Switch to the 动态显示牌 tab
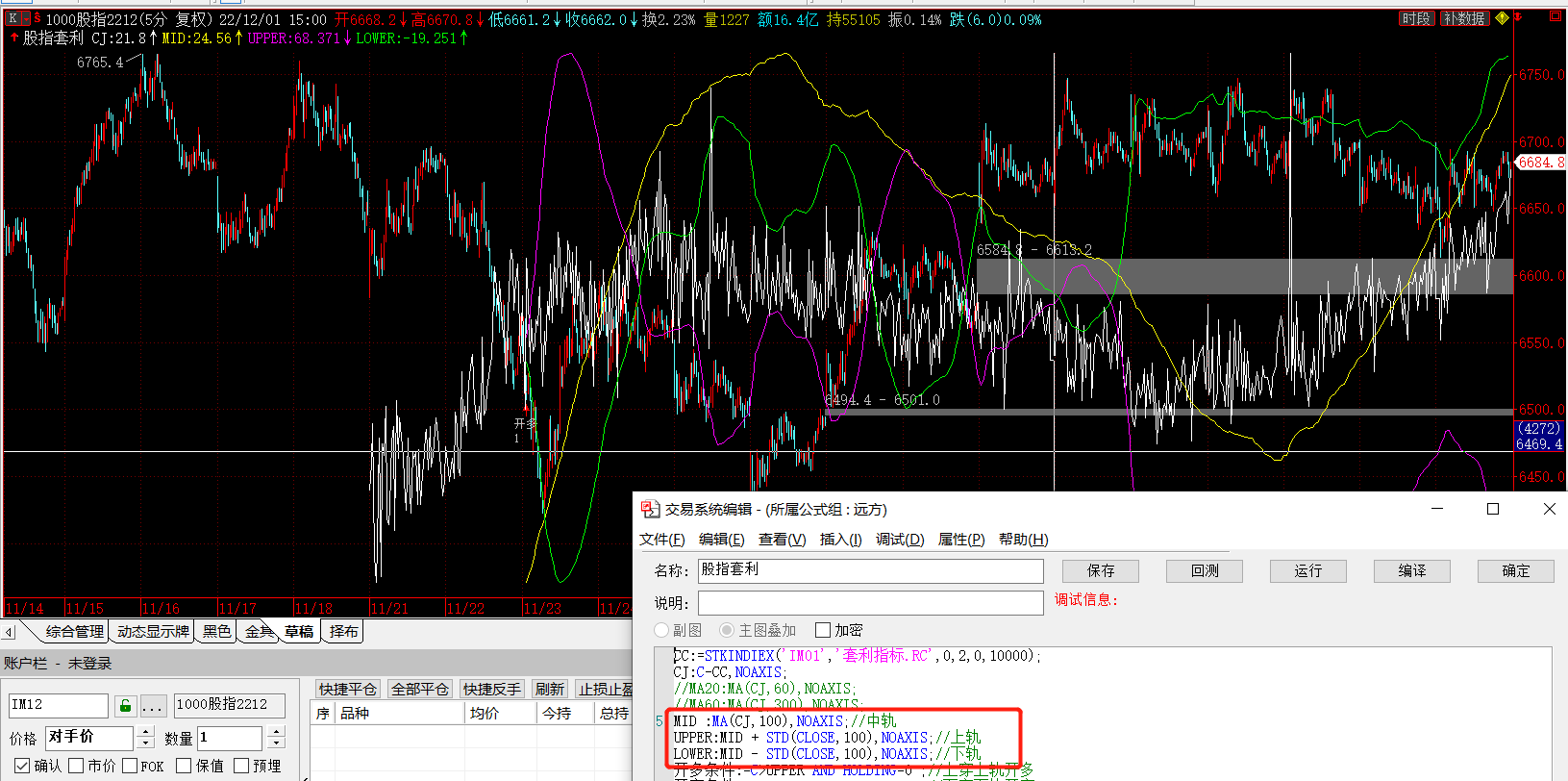This screenshot has height=781, width=1568. pos(153,632)
